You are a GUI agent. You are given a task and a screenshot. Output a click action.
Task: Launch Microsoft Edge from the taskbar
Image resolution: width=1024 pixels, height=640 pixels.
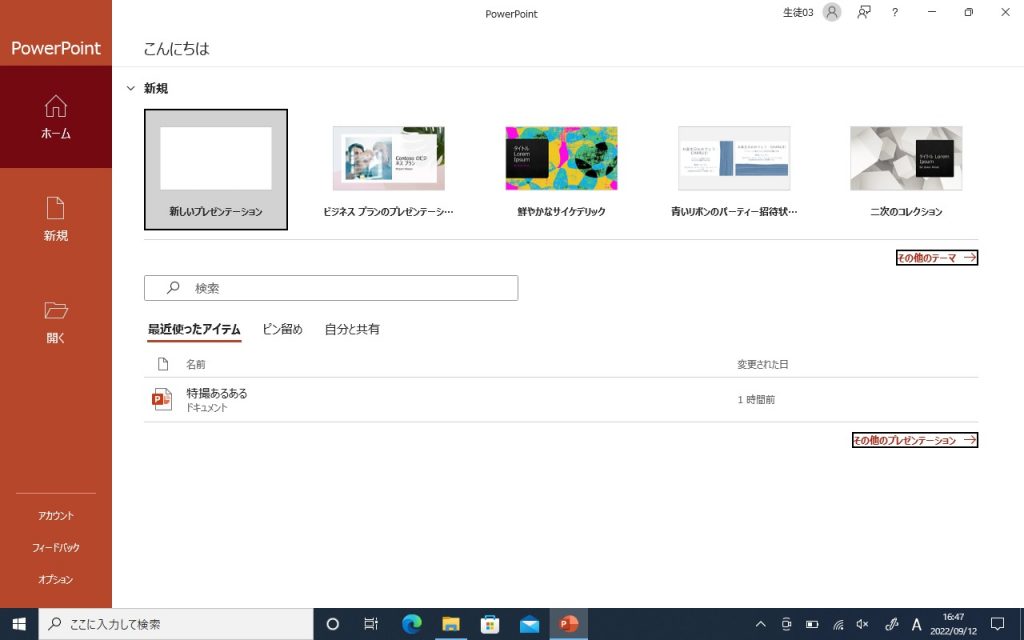411,624
